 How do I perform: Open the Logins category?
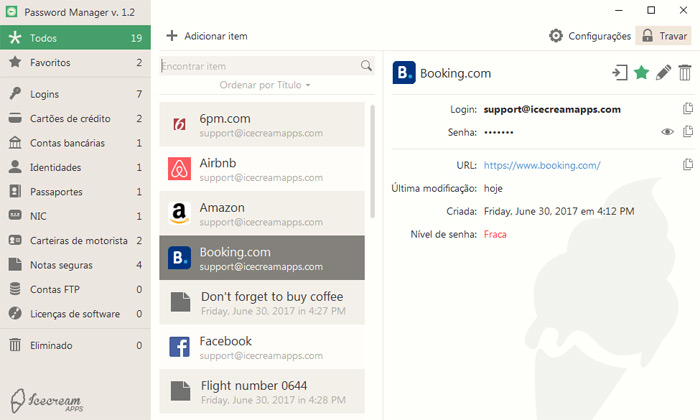tap(75, 94)
